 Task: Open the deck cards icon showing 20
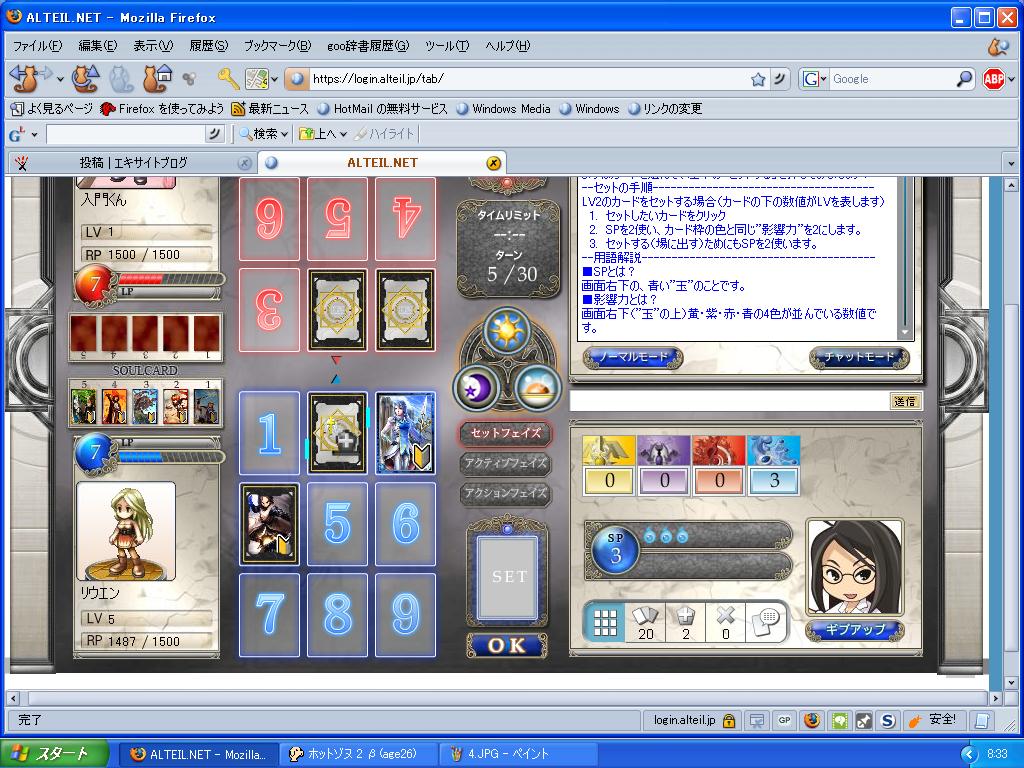tap(645, 622)
